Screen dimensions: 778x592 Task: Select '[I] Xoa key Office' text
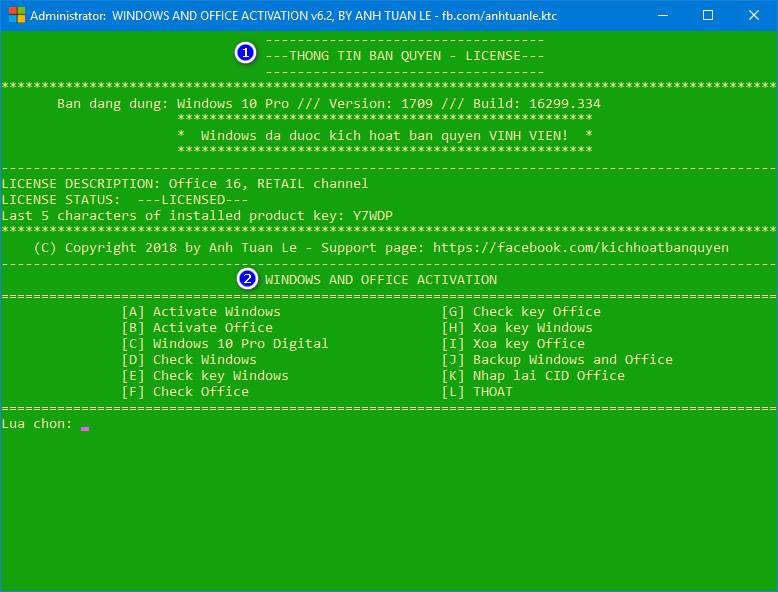[x=513, y=343]
